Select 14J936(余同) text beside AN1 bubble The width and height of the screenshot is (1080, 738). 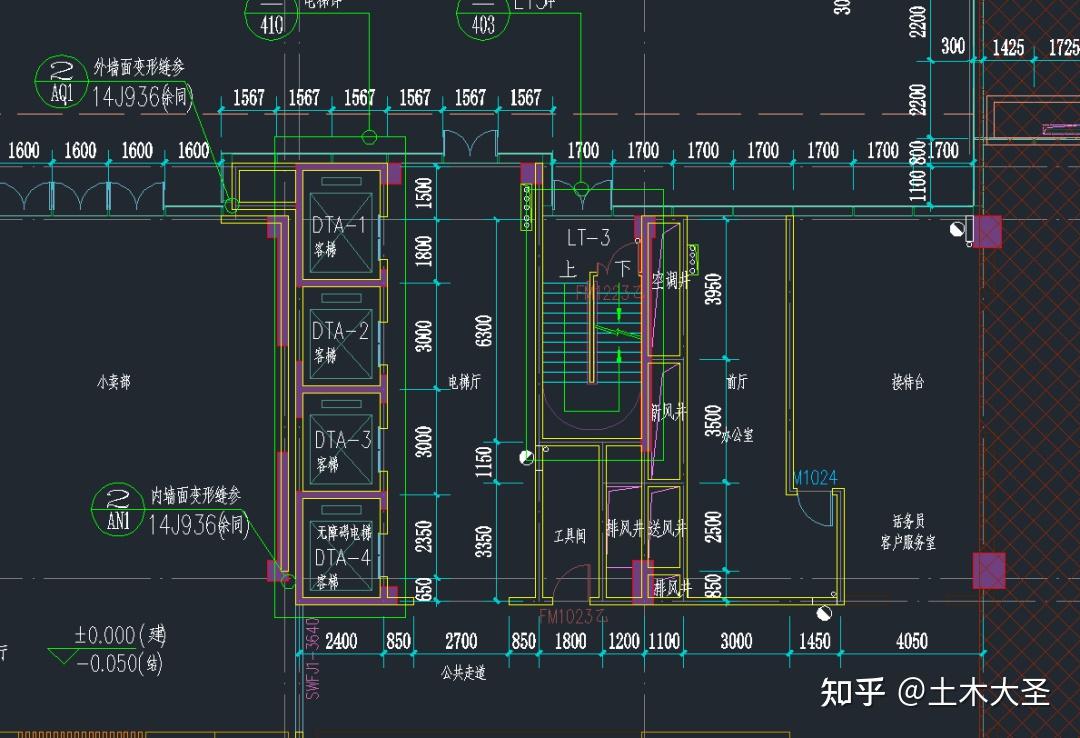tap(198, 525)
